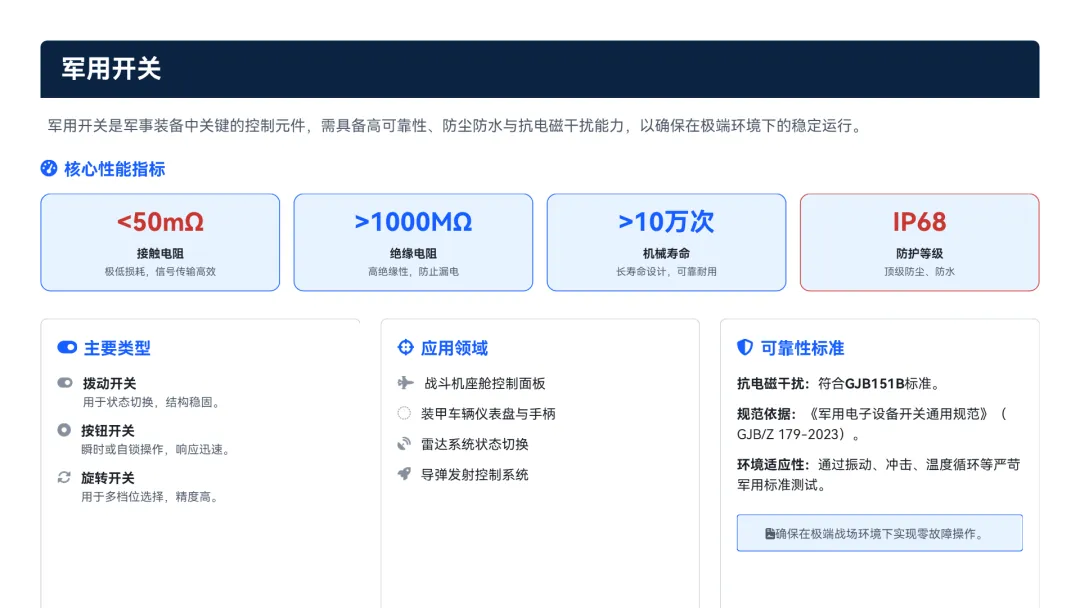Click the toggle switch icon beside 拨动开关

pyautogui.click(x=65, y=383)
